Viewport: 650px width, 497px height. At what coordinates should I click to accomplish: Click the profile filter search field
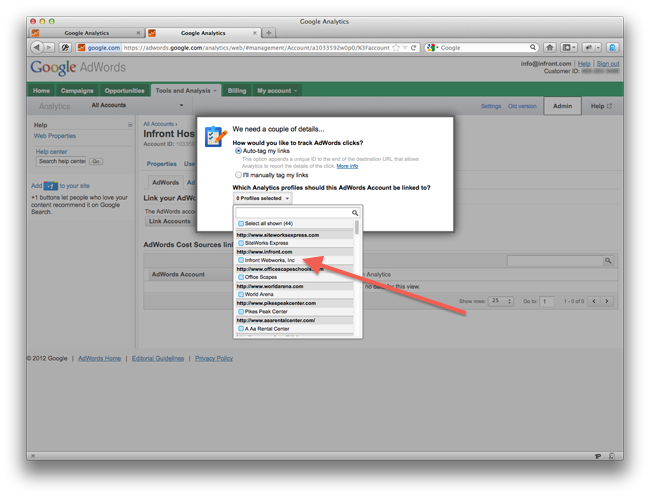click(x=293, y=213)
